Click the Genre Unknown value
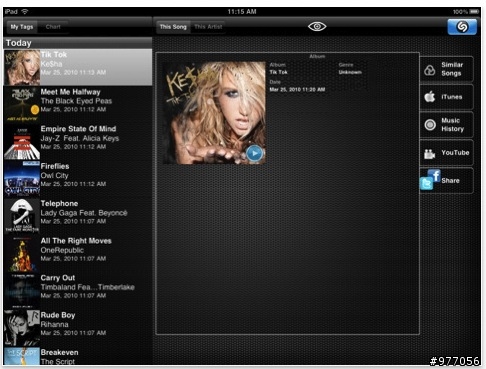The image size is (486, 369). point(350,72)
